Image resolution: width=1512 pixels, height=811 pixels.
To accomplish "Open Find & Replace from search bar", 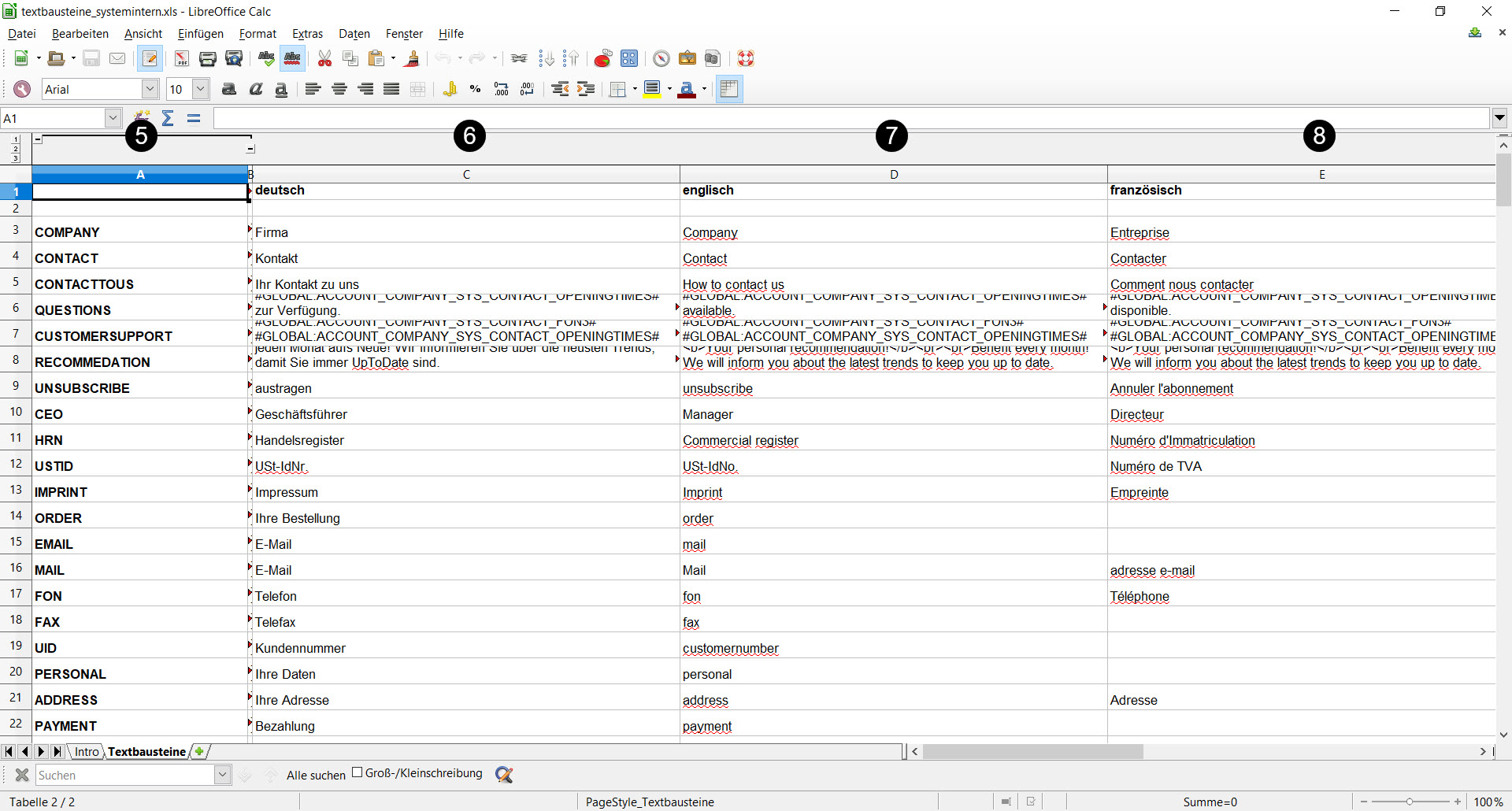I will point(504,775).
